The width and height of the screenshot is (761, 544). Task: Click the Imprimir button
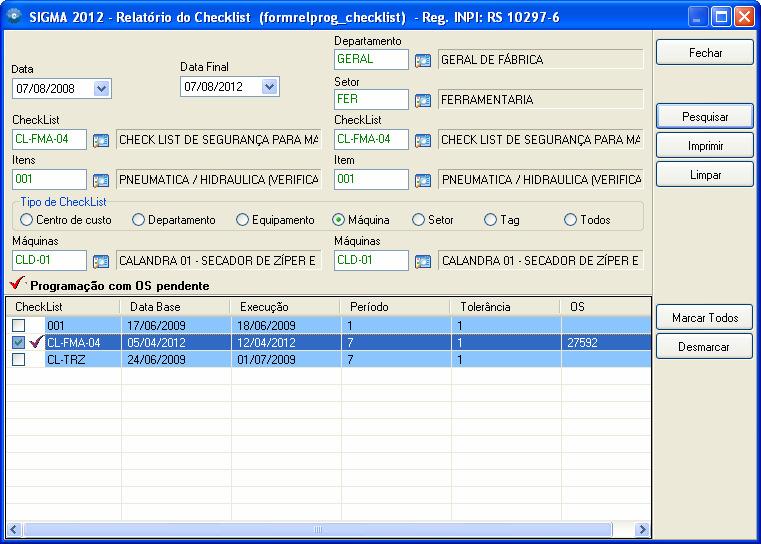(705, 146)
